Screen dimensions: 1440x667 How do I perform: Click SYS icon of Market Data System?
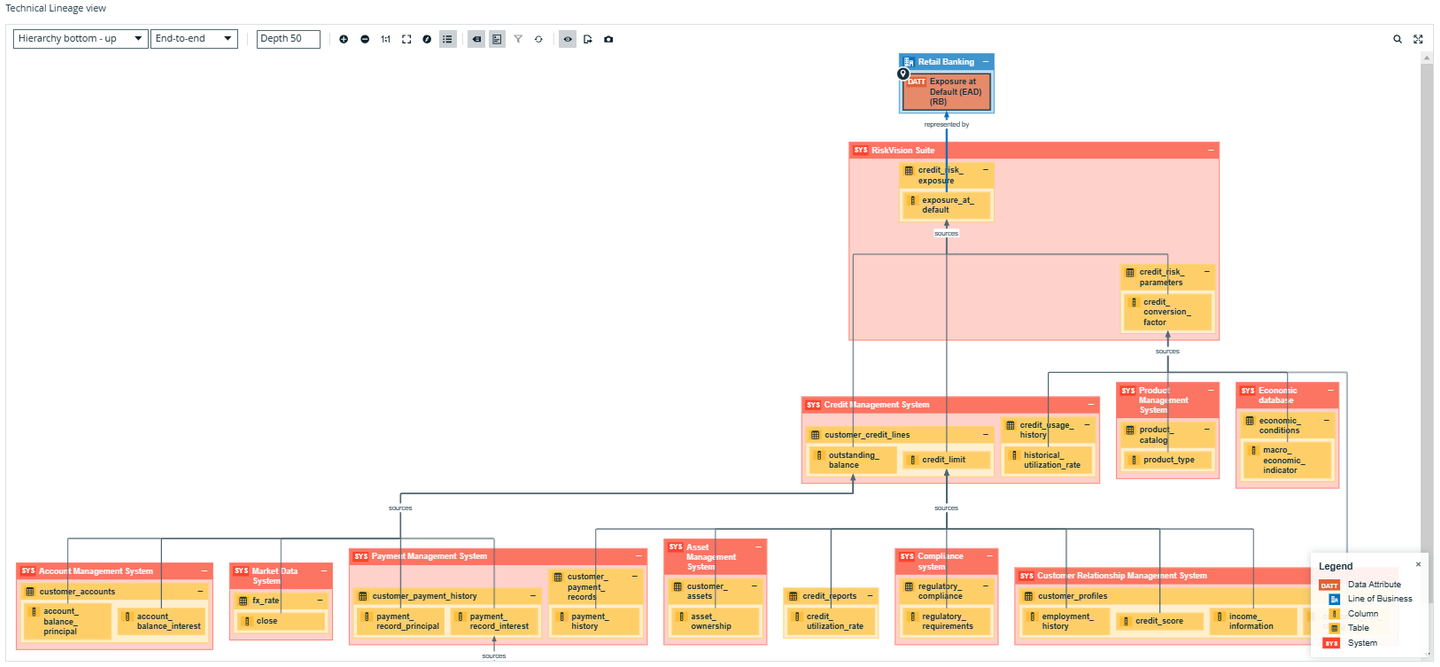click(x=241, y=571)
